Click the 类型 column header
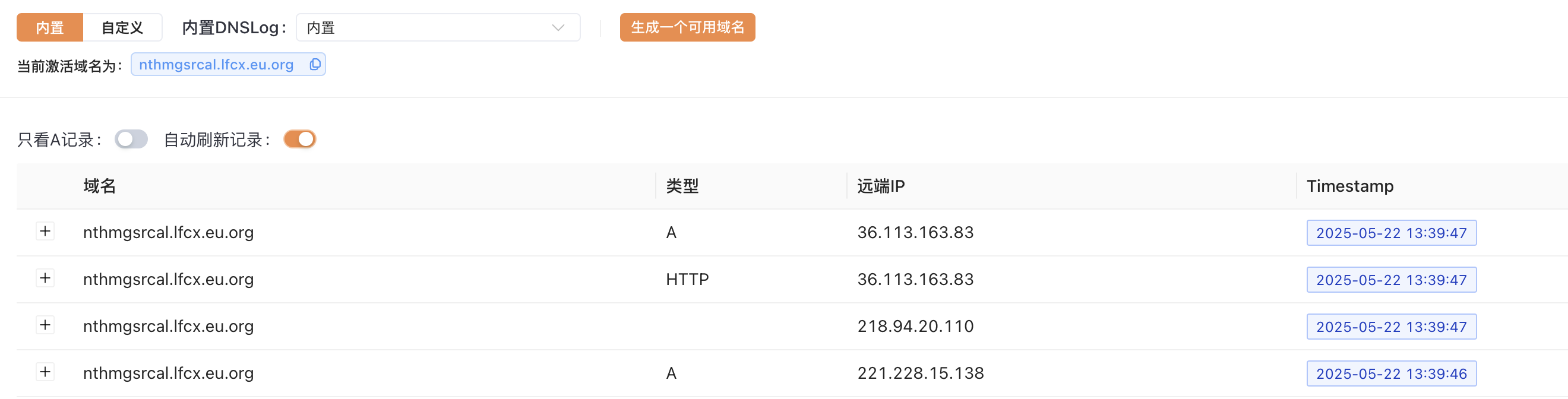The image size is (1568, 399). (682, 186)
